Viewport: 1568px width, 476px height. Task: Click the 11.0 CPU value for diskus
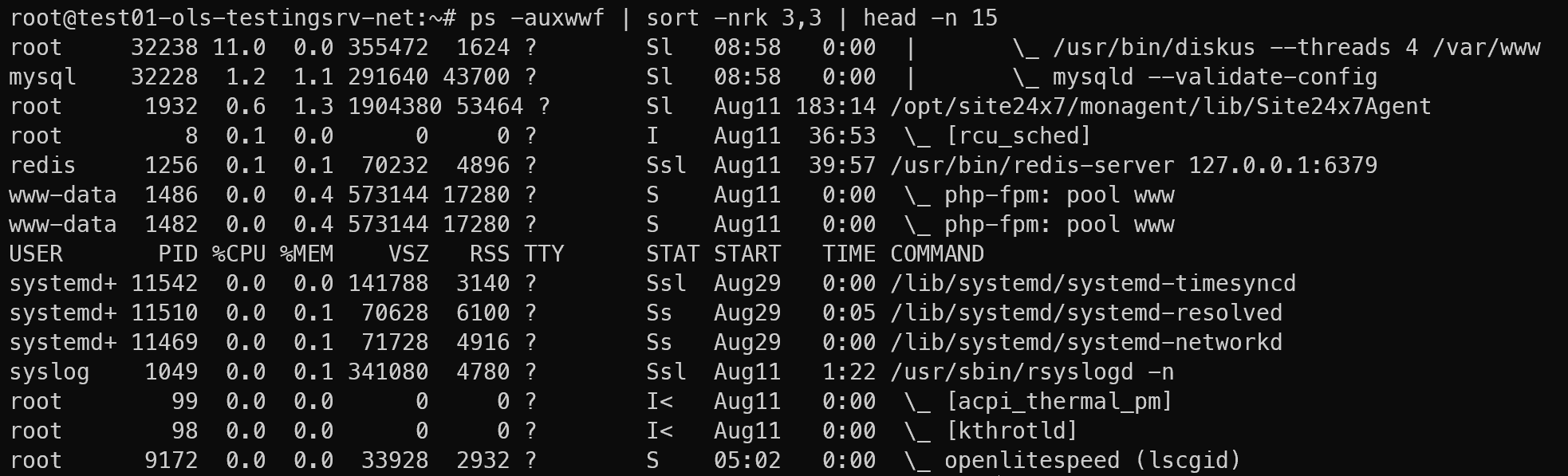[x=238, y=47]
